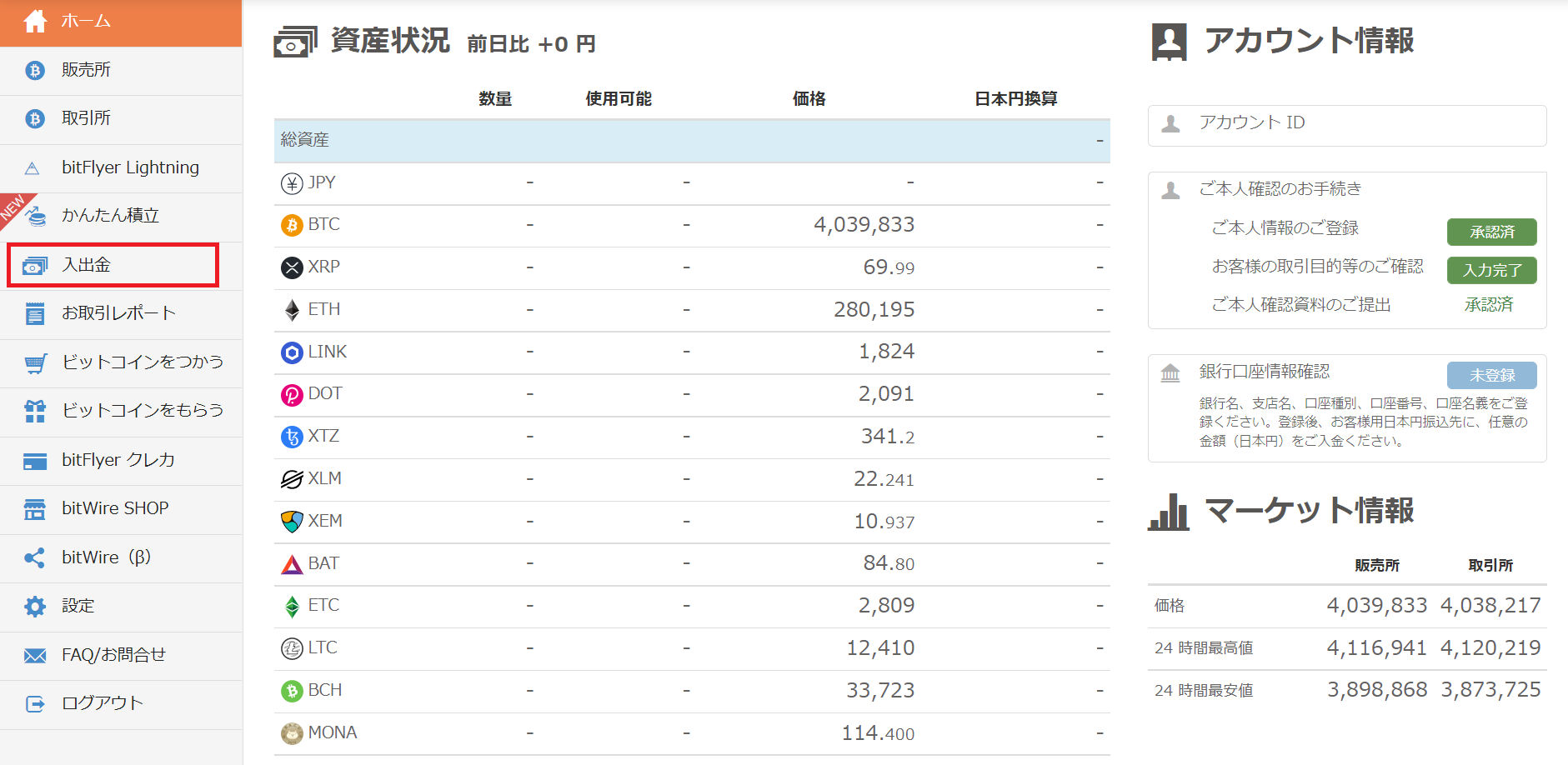The image size is (1568, 765).
Task: Click the ETC green diamond icon
Action: tap(292, 606)
